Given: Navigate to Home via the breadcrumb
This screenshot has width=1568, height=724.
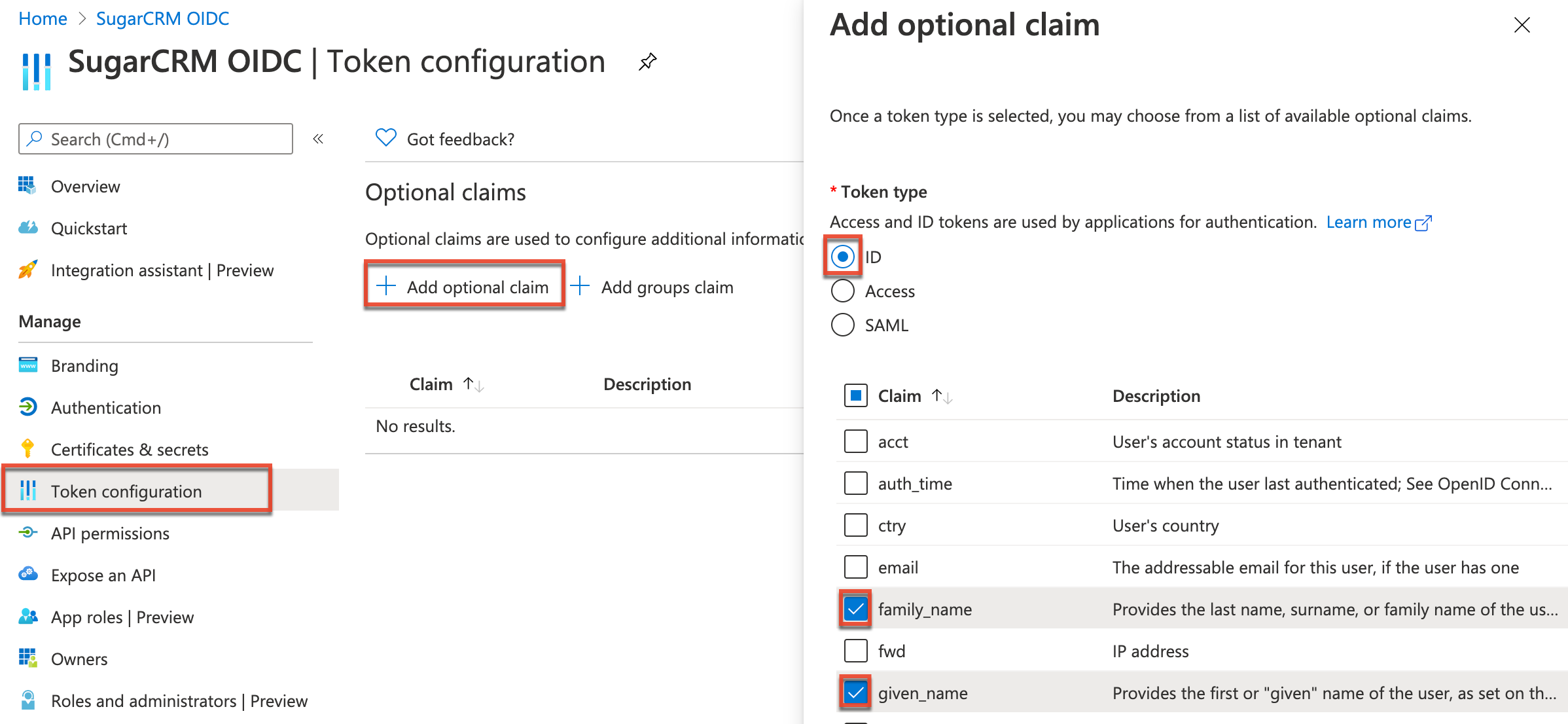Looking at the screenshot, I should [x=42, y=18].
